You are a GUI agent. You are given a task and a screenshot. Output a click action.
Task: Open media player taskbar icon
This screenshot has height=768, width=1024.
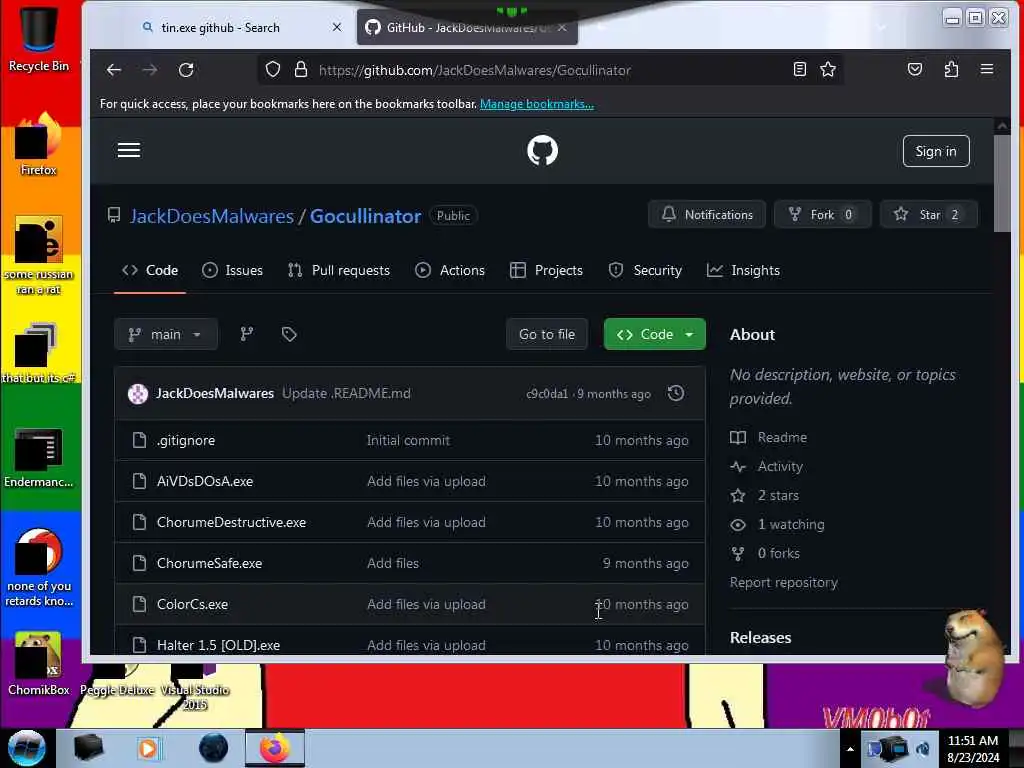click(148, 748)
